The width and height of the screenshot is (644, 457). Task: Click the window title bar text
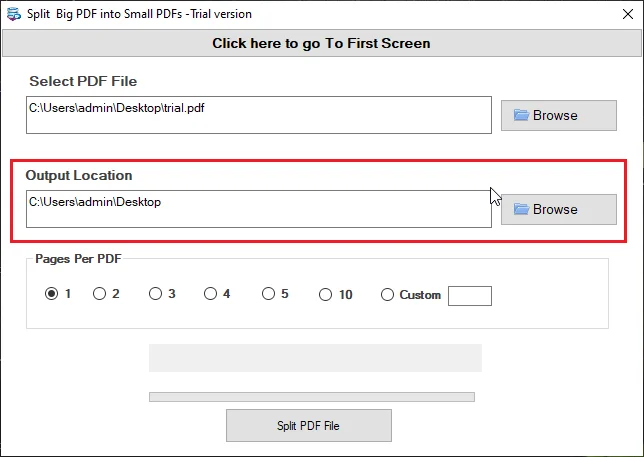(140, 14)
